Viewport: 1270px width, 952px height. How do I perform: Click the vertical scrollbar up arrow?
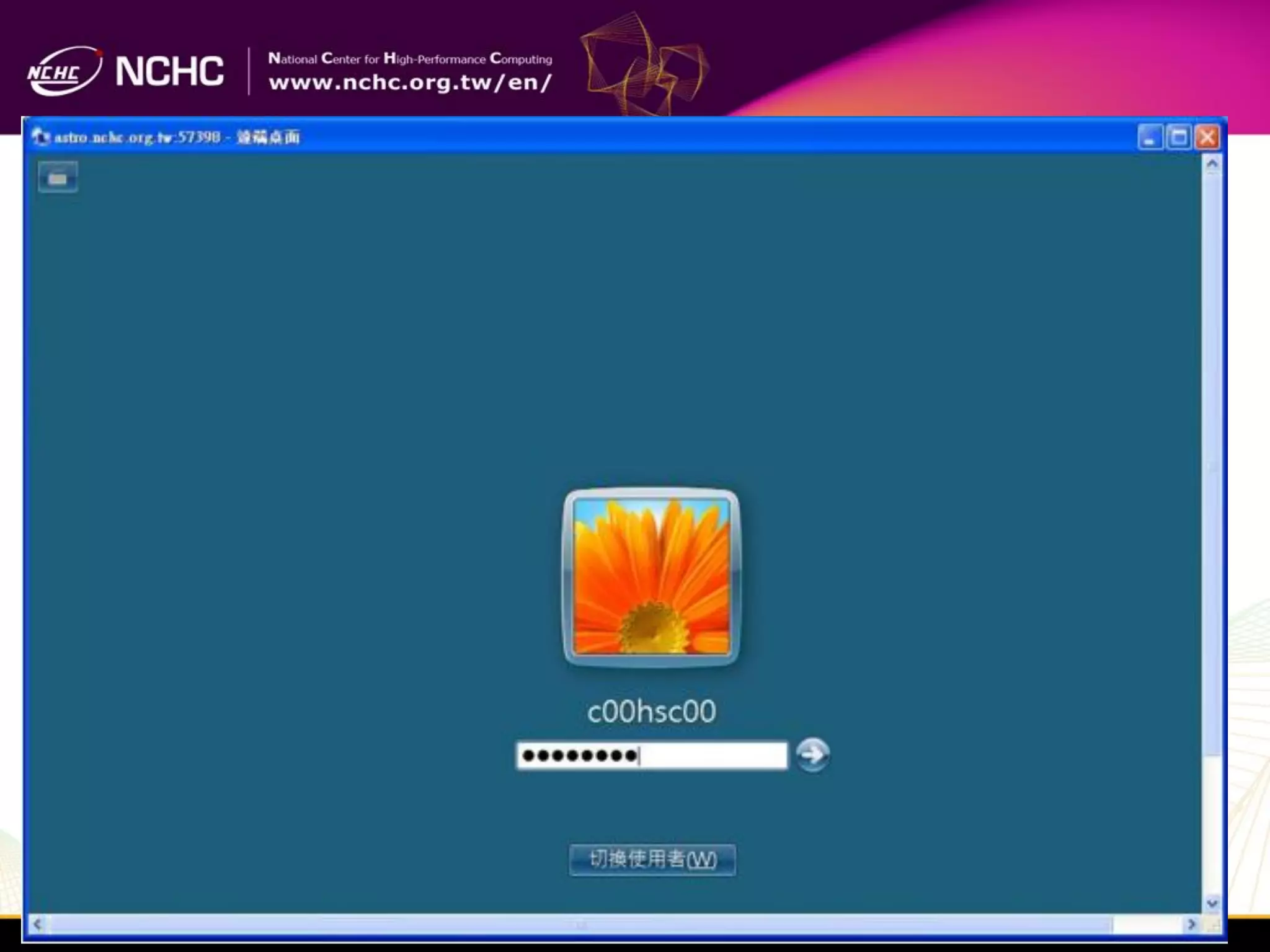1212,164
